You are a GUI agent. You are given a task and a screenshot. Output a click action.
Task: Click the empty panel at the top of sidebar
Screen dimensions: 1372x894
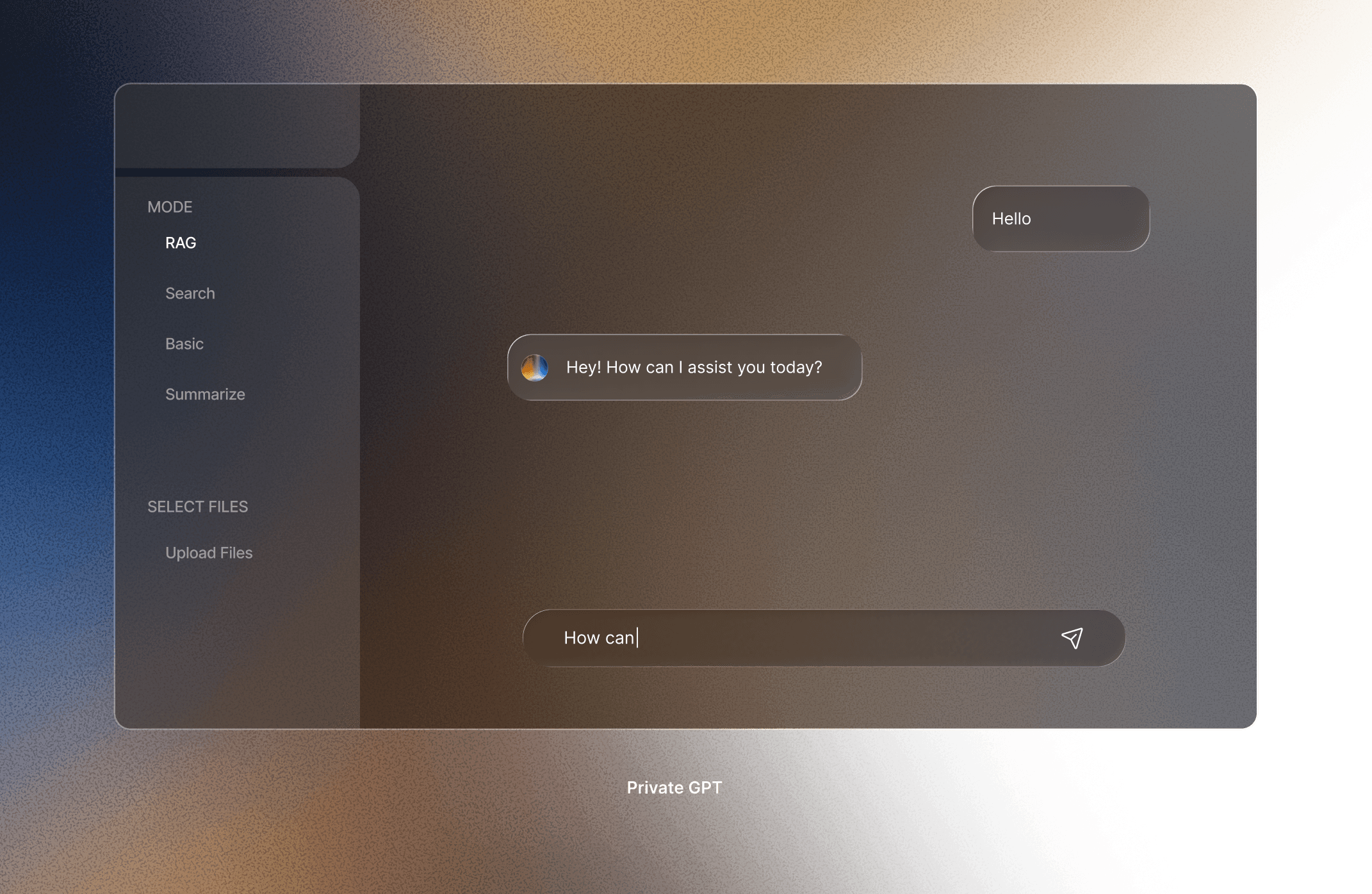(x=237, y=125)
